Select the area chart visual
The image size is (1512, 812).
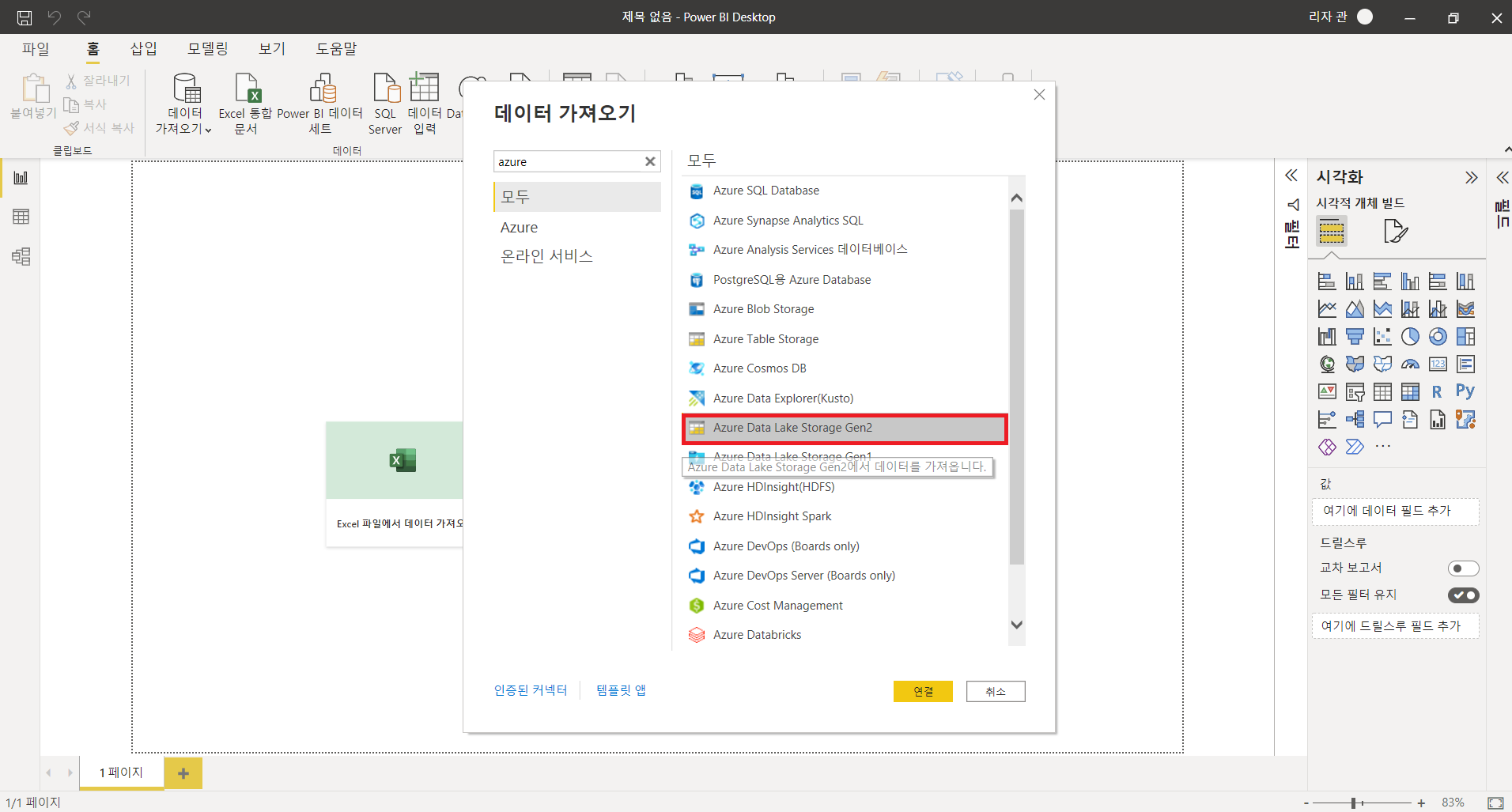(x=1355, y=309)
